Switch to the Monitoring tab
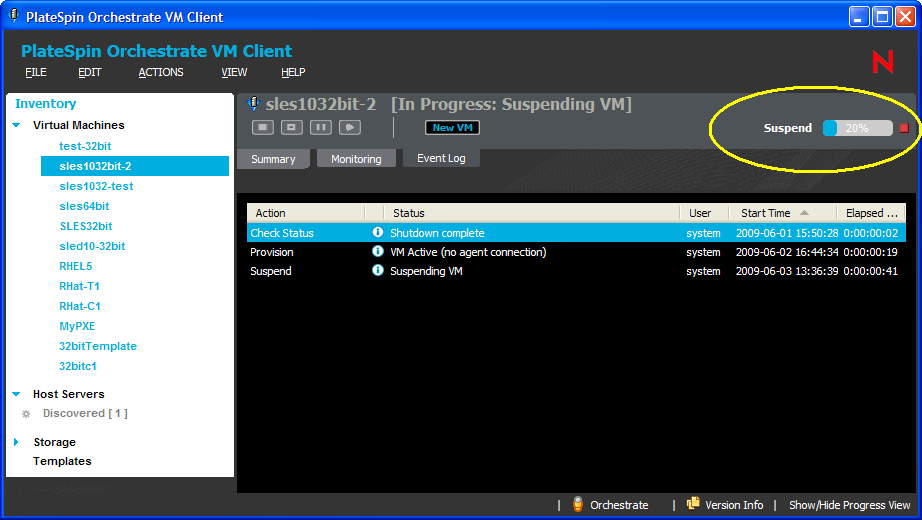 coord(356,159)
